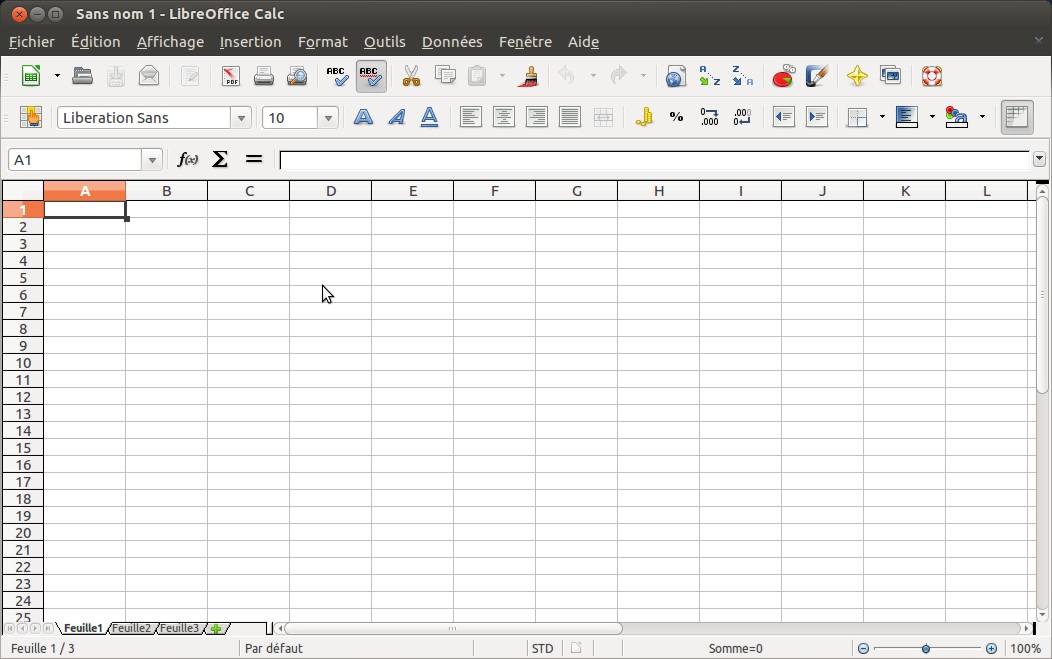
Task: Click the Function equals button
Action: coord(254,159)
